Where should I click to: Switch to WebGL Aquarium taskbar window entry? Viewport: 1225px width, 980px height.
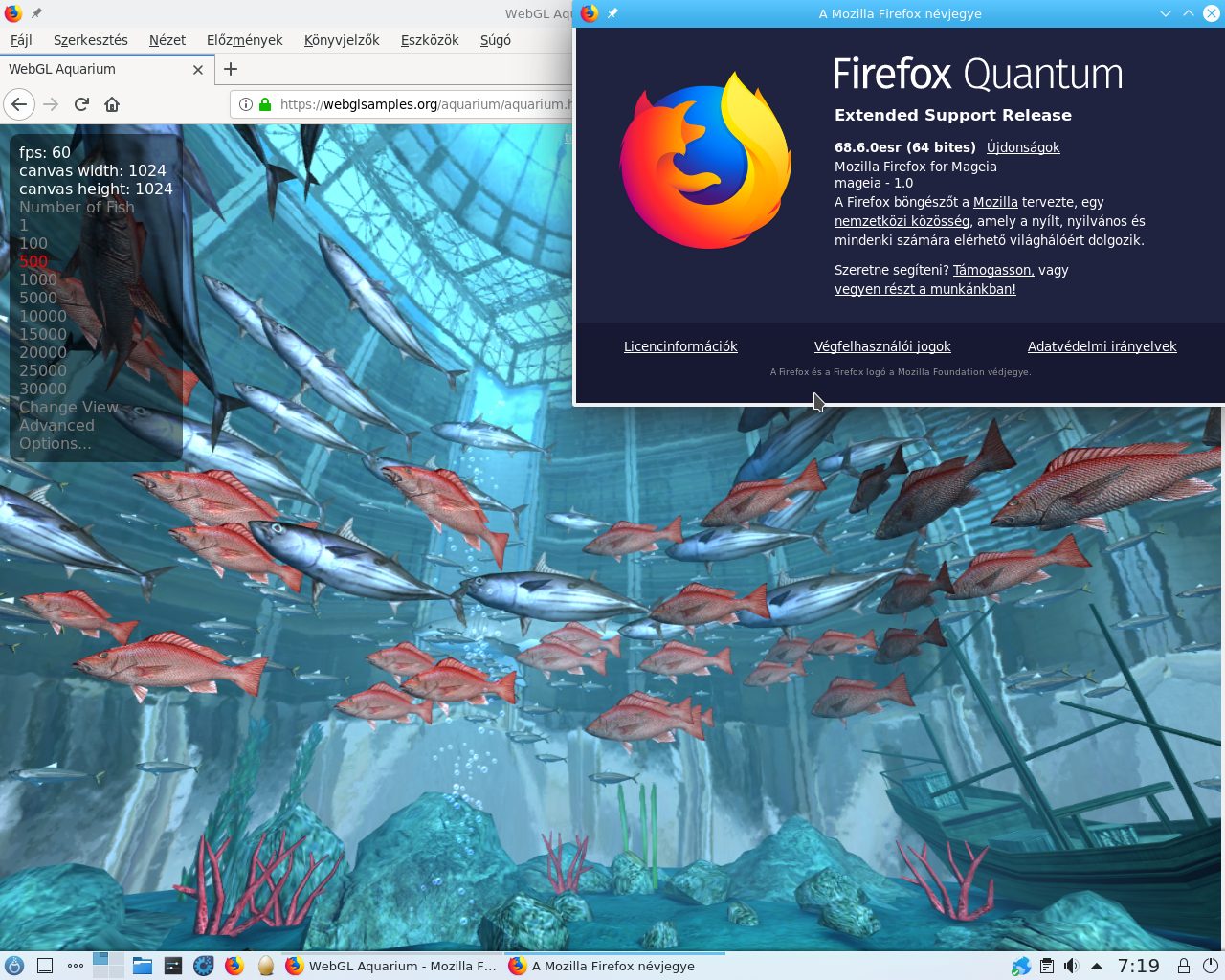391,966
